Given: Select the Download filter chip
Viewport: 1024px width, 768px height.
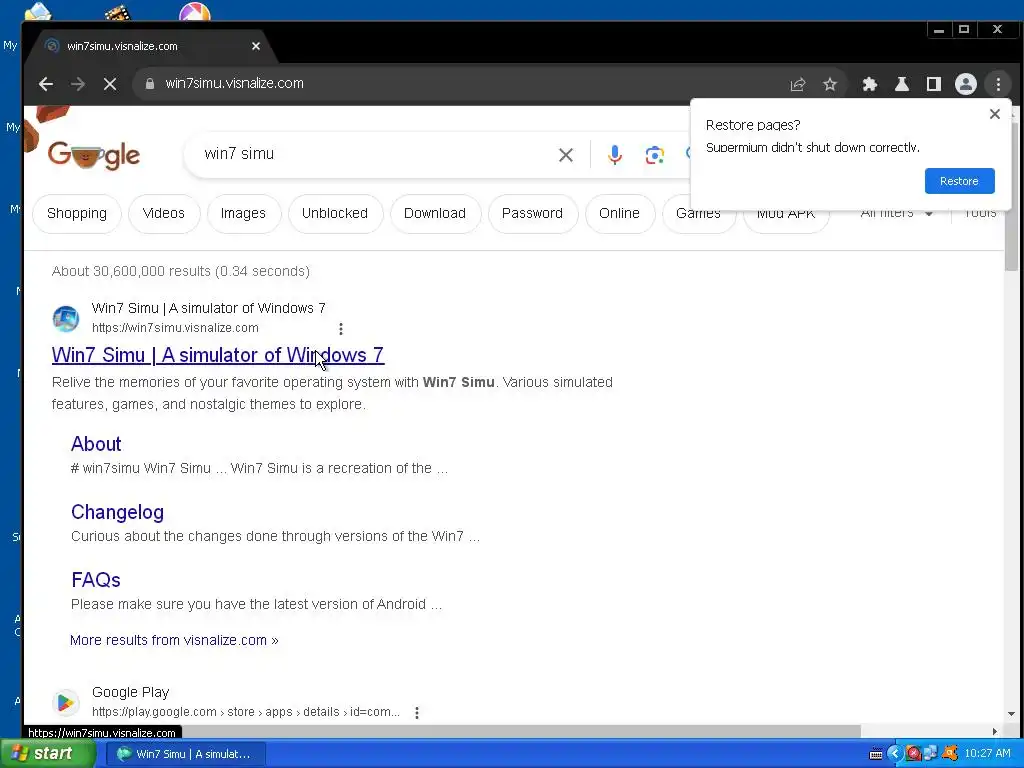Looking at the screenshot, I should click(x=434, y=214).
